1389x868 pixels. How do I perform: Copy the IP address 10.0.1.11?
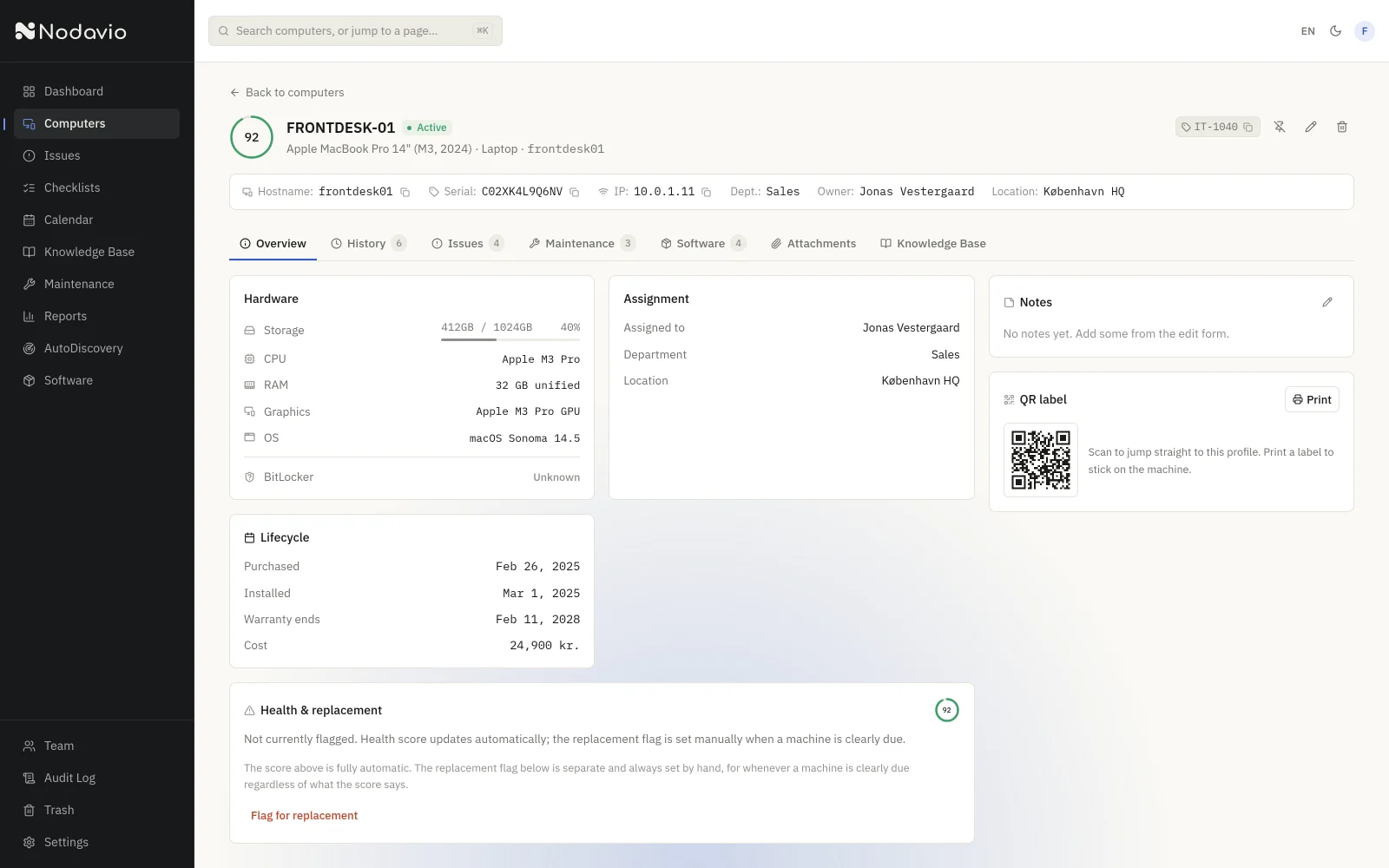707,192
